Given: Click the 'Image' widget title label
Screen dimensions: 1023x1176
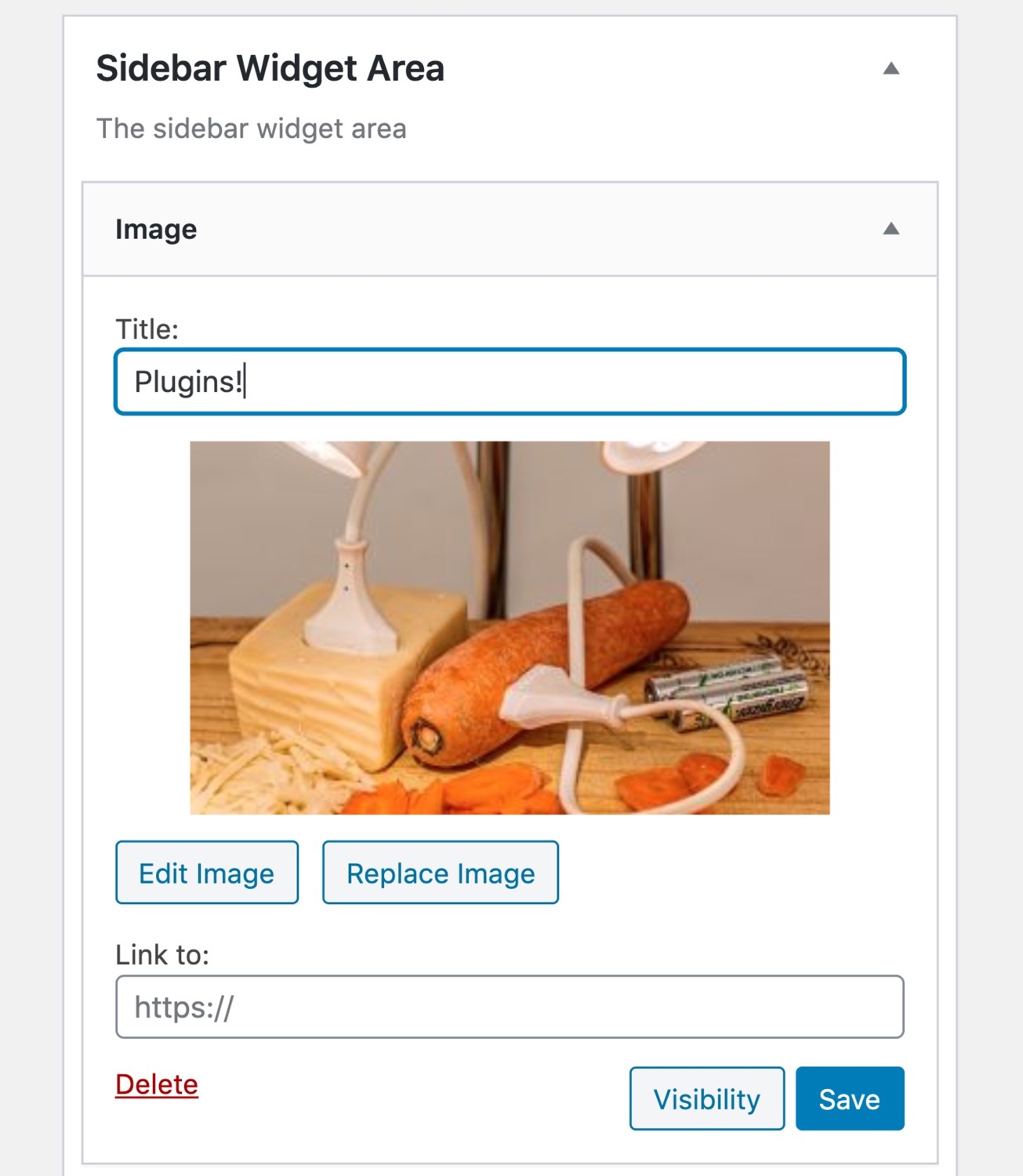Looking at the screenshot, I should point(155,229).
